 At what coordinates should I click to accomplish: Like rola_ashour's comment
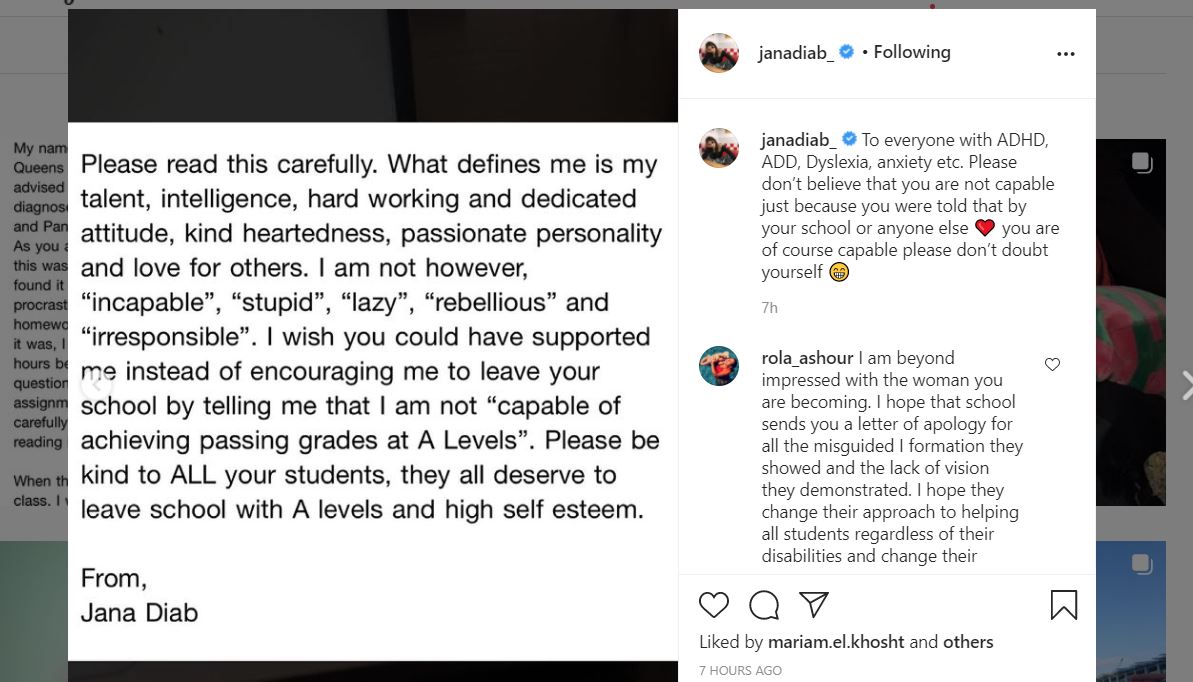1052,365
